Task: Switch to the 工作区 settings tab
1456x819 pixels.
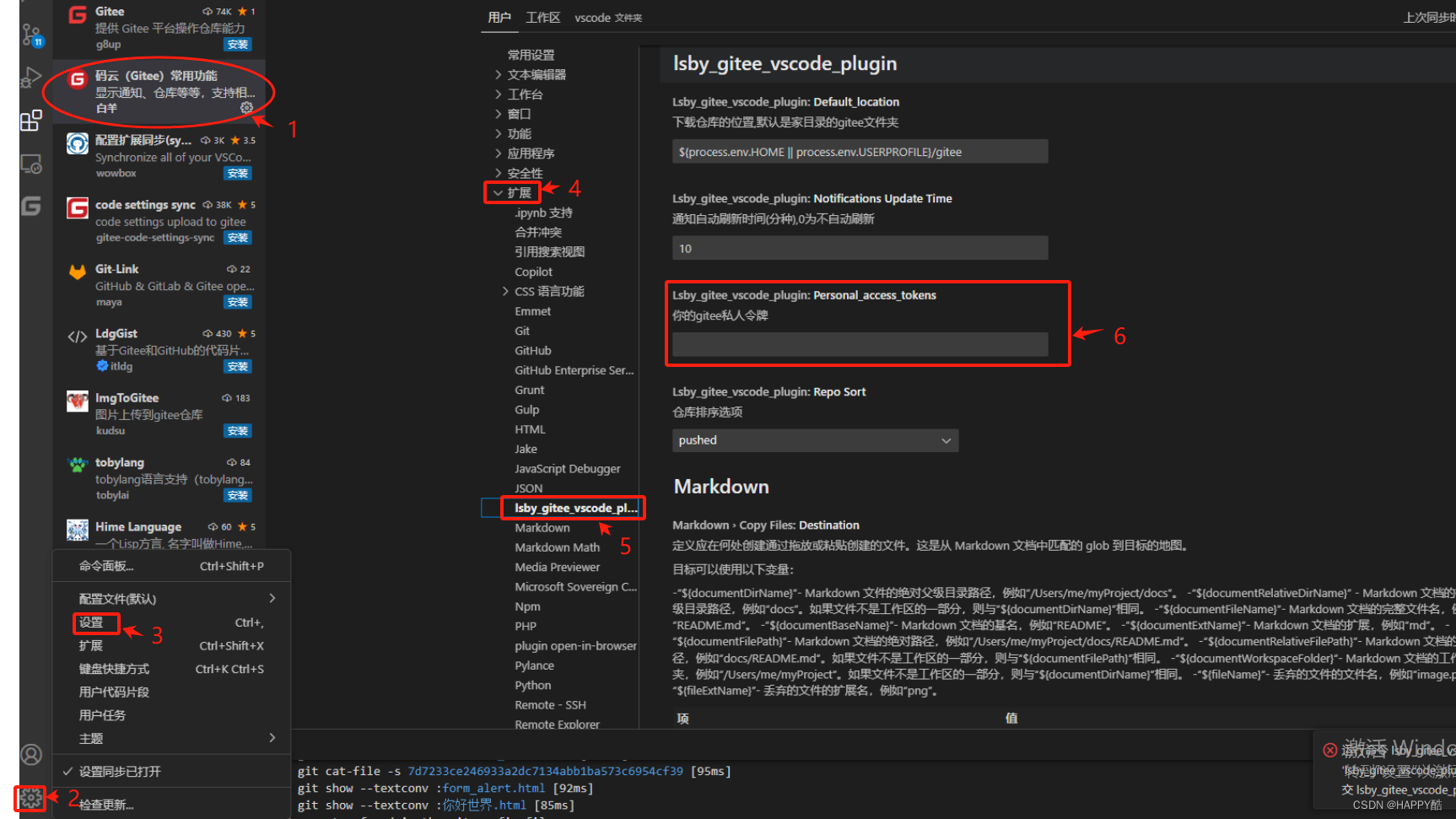Action: pos(542,17)
